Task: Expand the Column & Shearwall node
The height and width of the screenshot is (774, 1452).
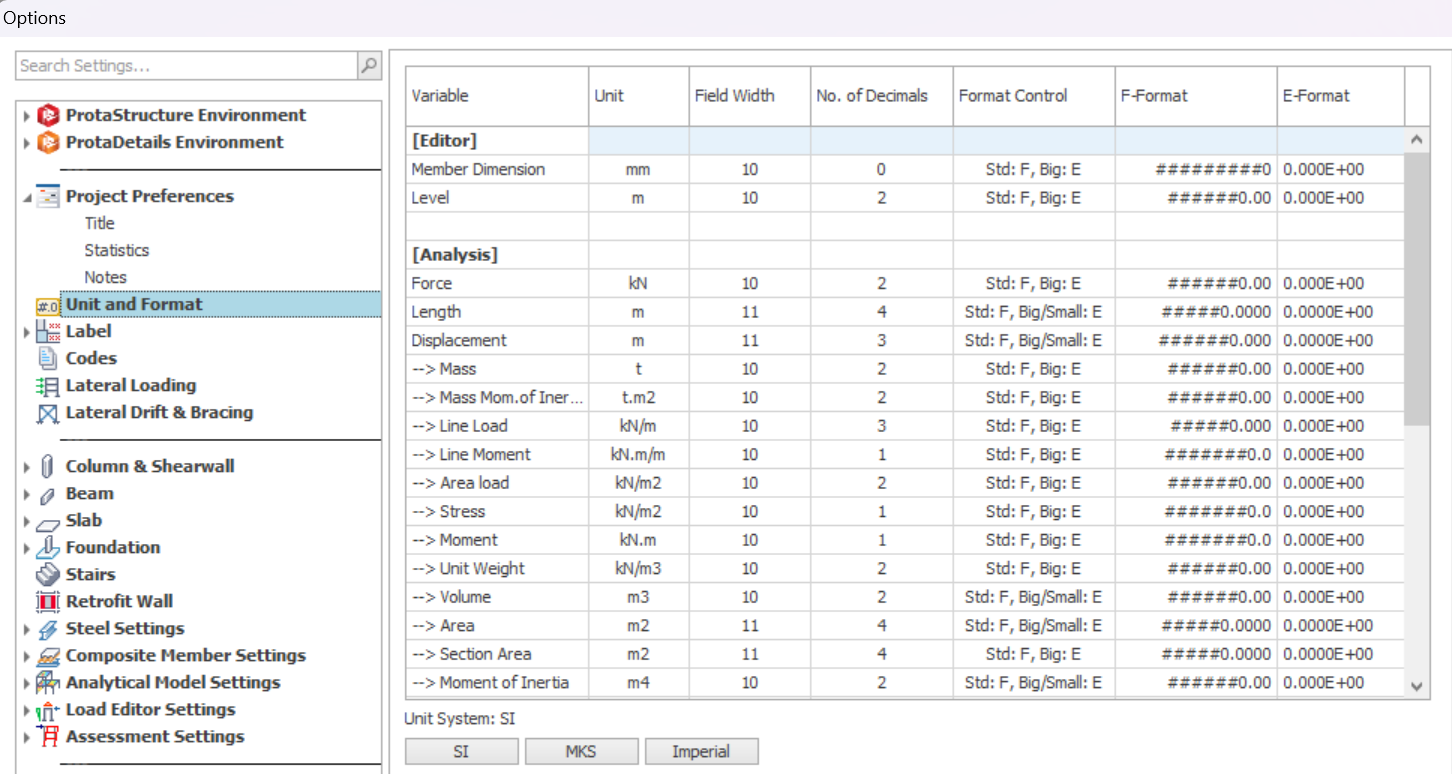Action: click(x=27, y=467)
